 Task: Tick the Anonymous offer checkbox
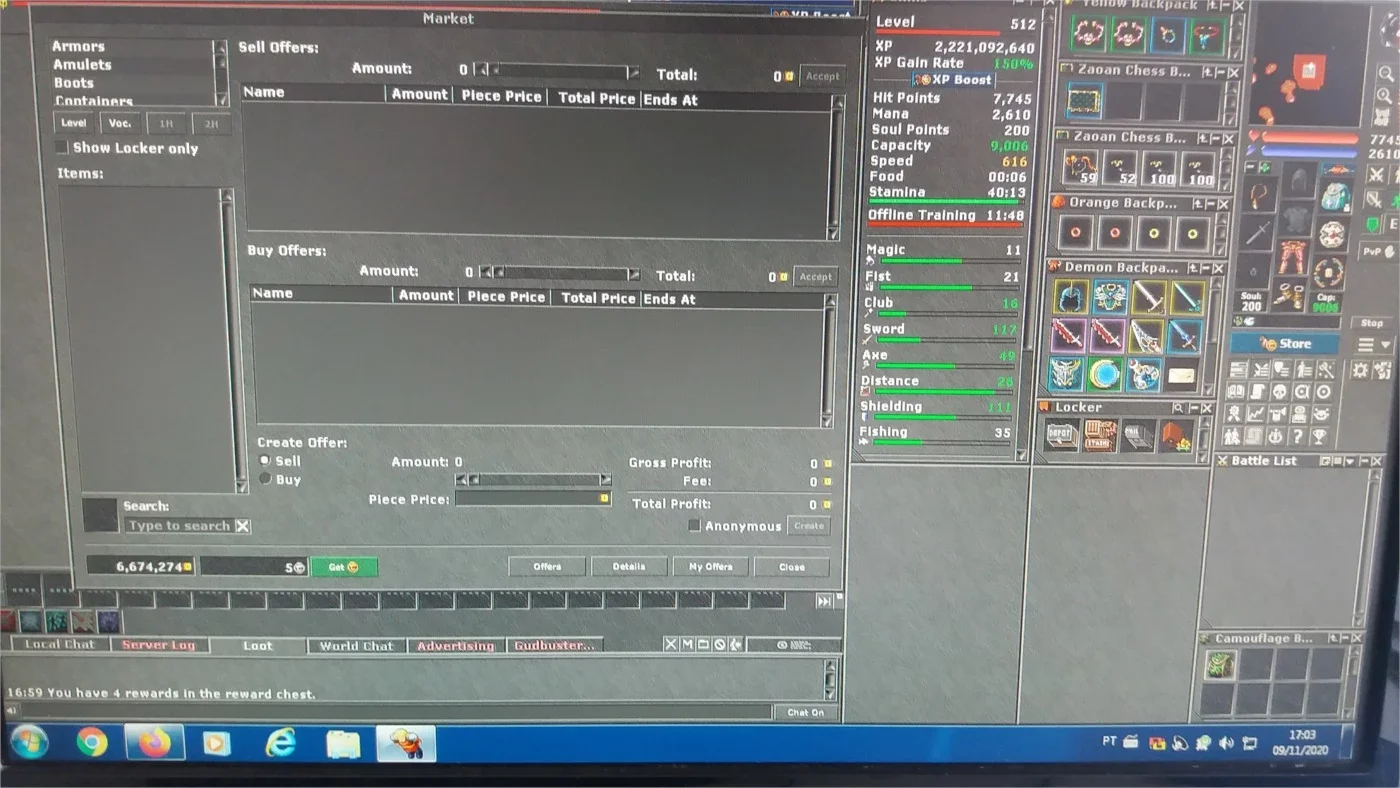pos(694,526)
